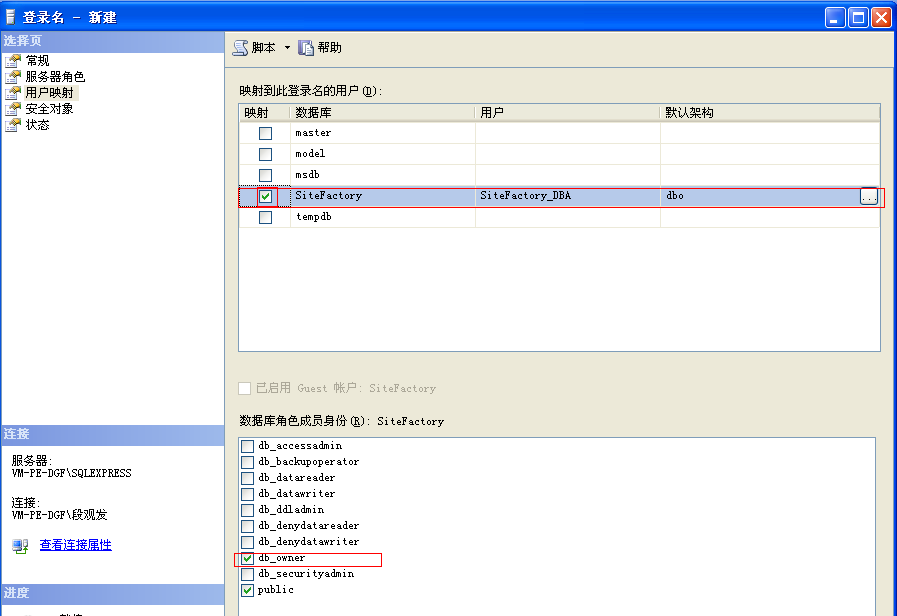
Task: Uncheck the SiteFactory database mapping
Action: [x=265, y=197]
